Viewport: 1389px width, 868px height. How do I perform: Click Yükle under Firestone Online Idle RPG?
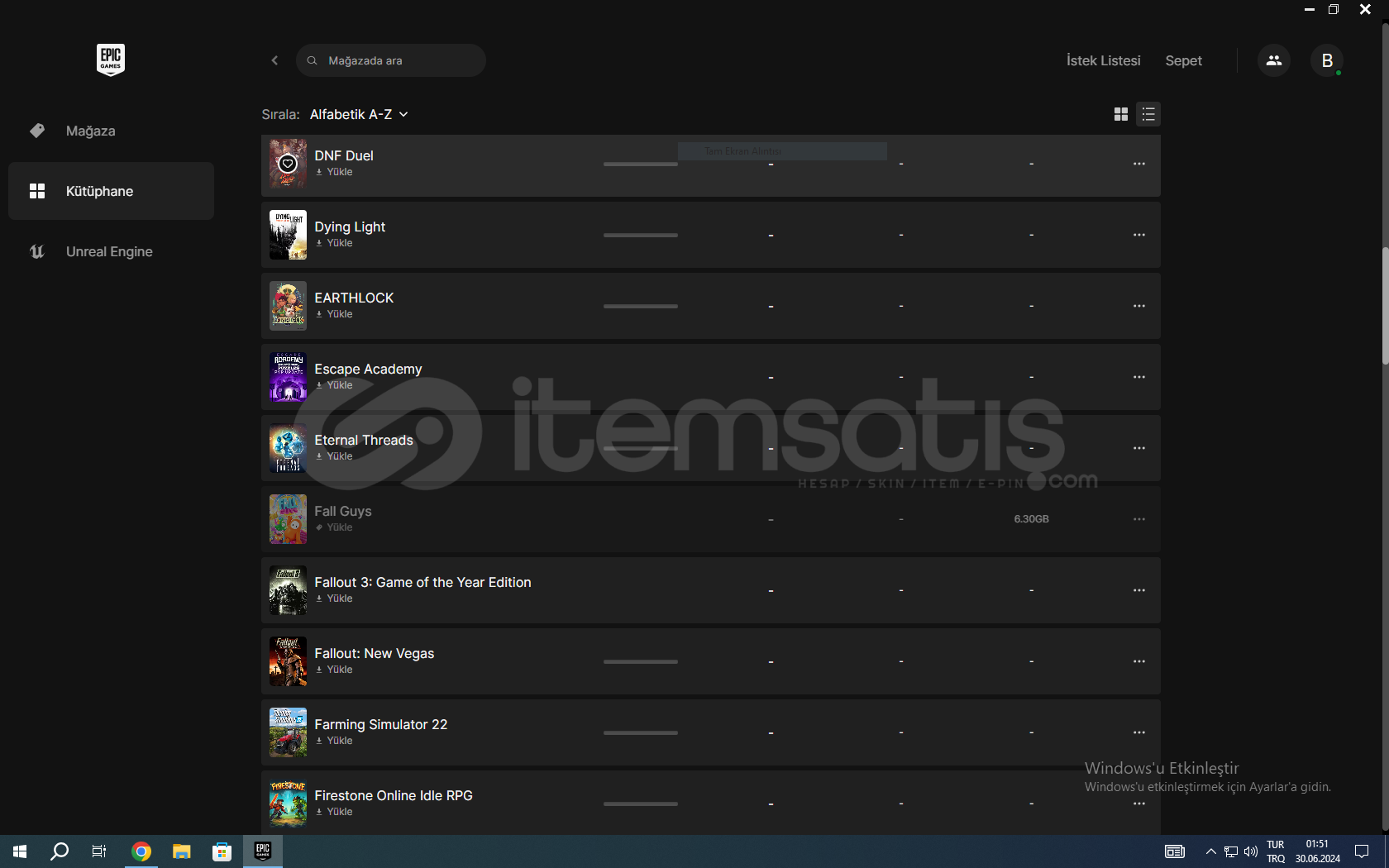[334, 812]
